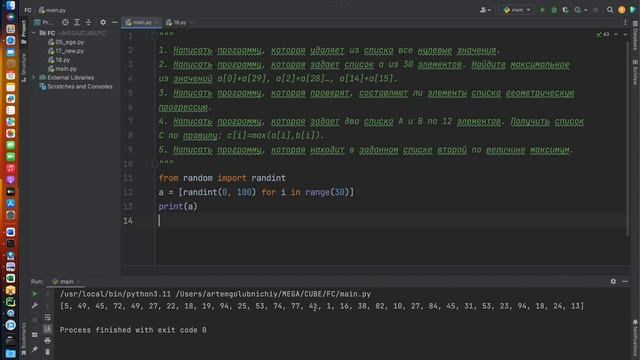Run with coverage icon in top toolbar

click(565, 10)
